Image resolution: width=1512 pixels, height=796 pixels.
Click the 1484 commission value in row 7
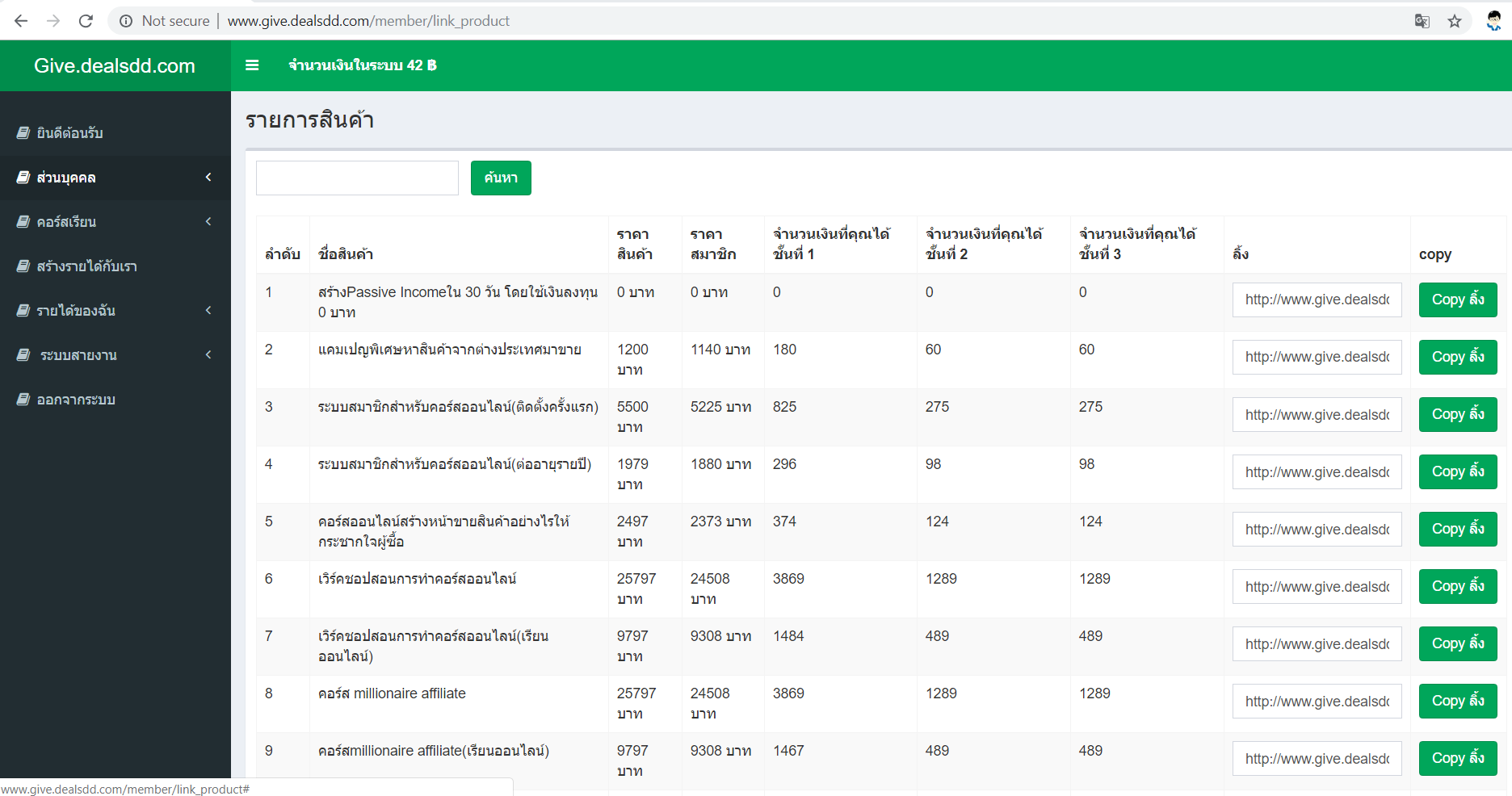click(x=788, y=636)
